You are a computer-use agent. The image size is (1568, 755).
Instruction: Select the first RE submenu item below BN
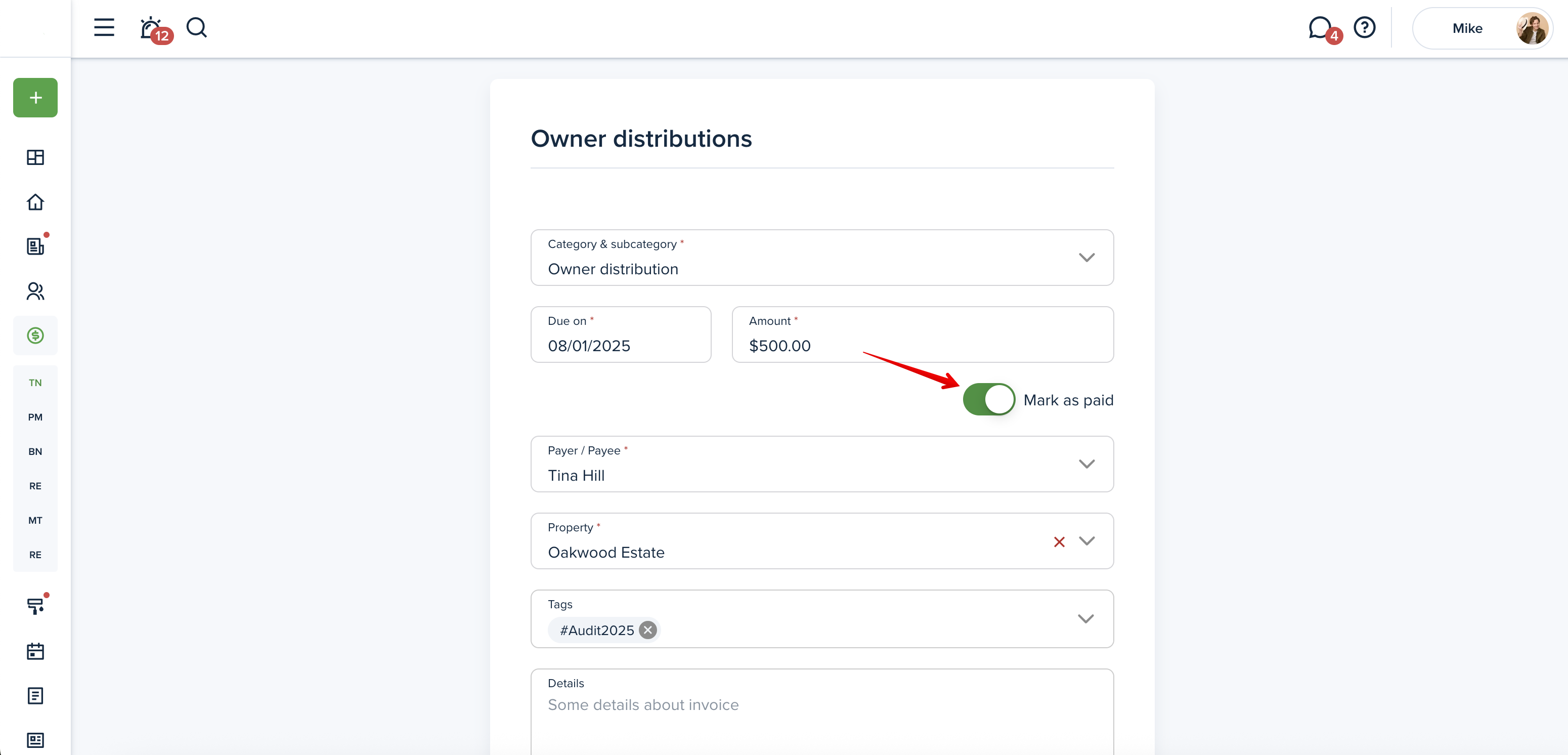coord(35,486)
